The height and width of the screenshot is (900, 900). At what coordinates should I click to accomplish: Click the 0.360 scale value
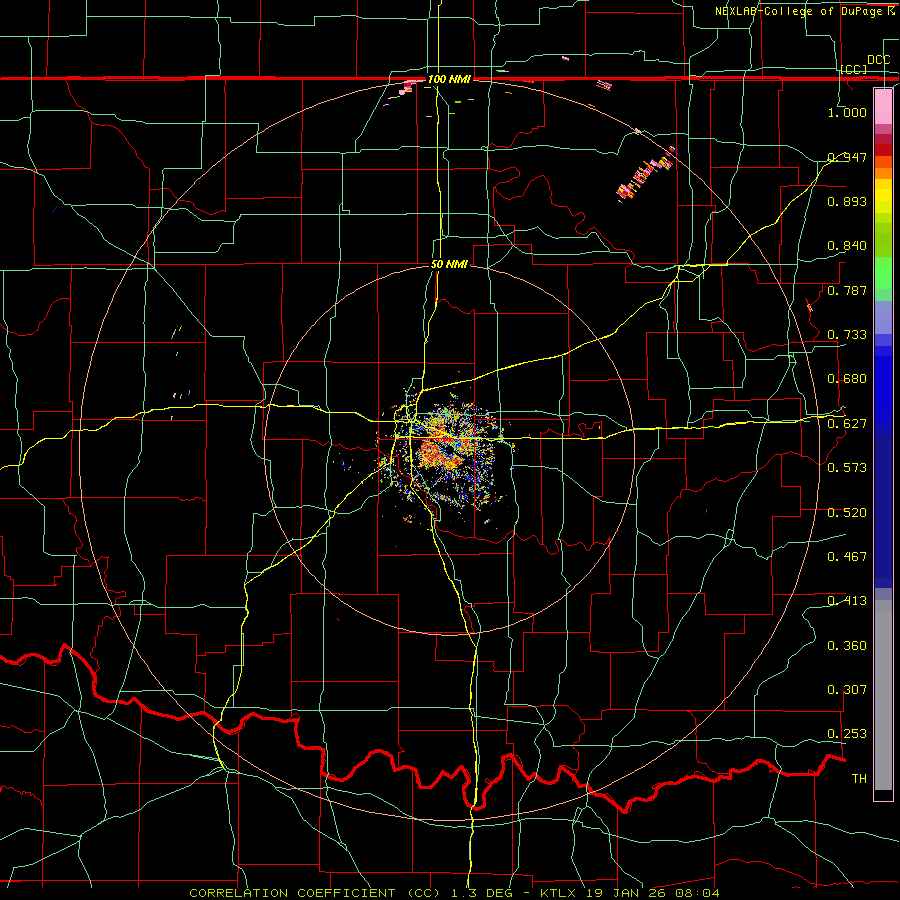click(847, 646)
